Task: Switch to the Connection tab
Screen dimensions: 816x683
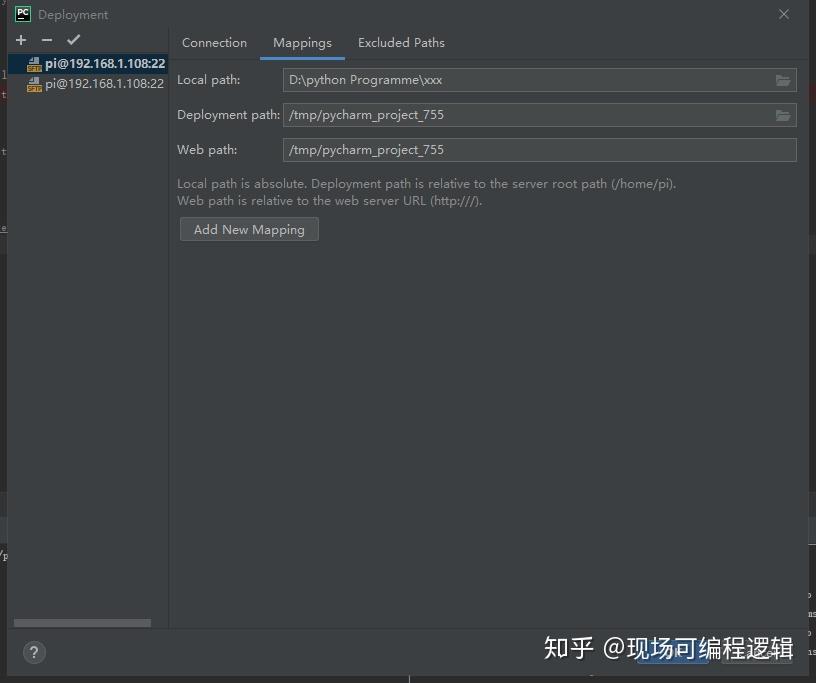Action: tap(214, 42)
